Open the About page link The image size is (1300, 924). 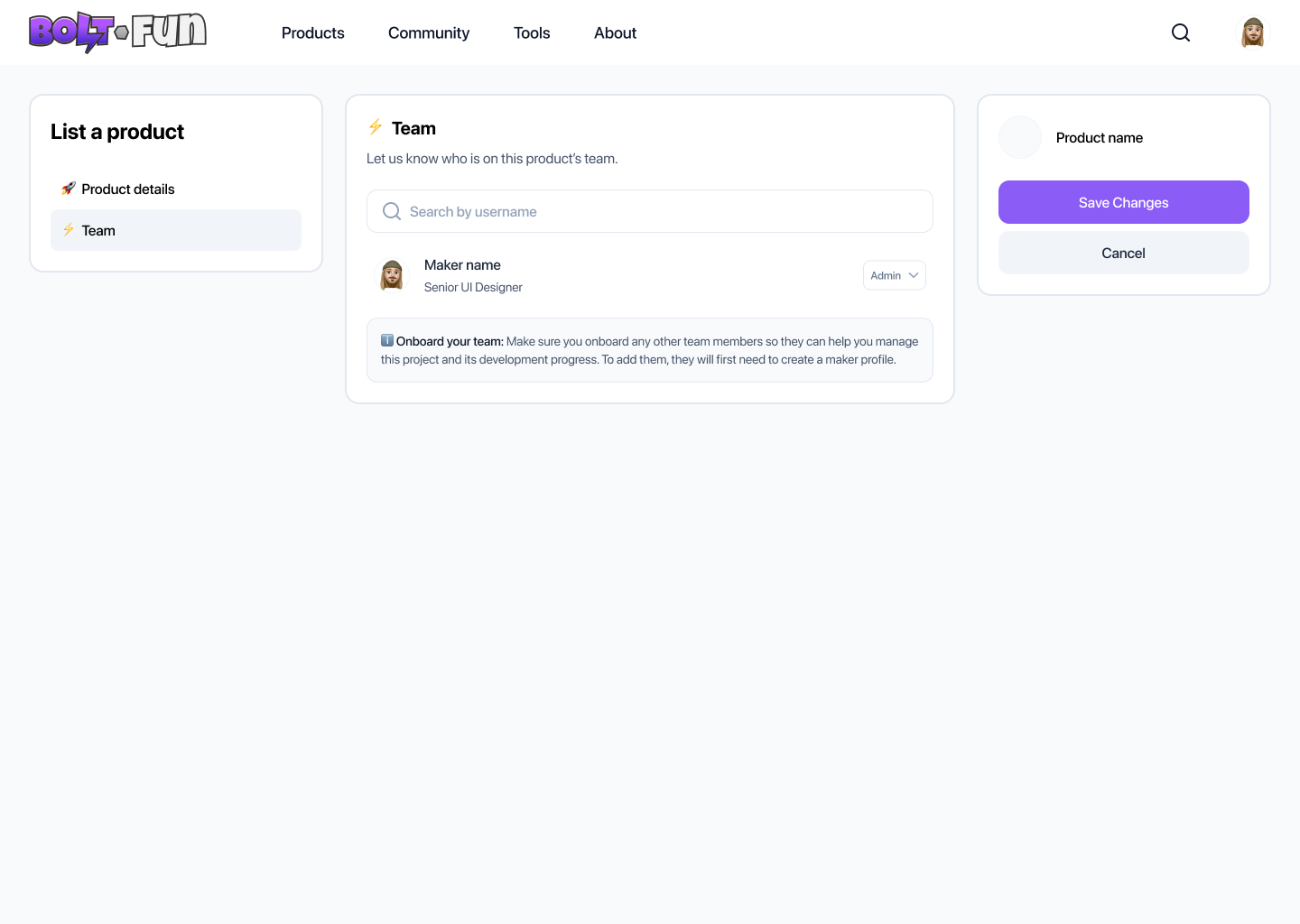[615, 32]
